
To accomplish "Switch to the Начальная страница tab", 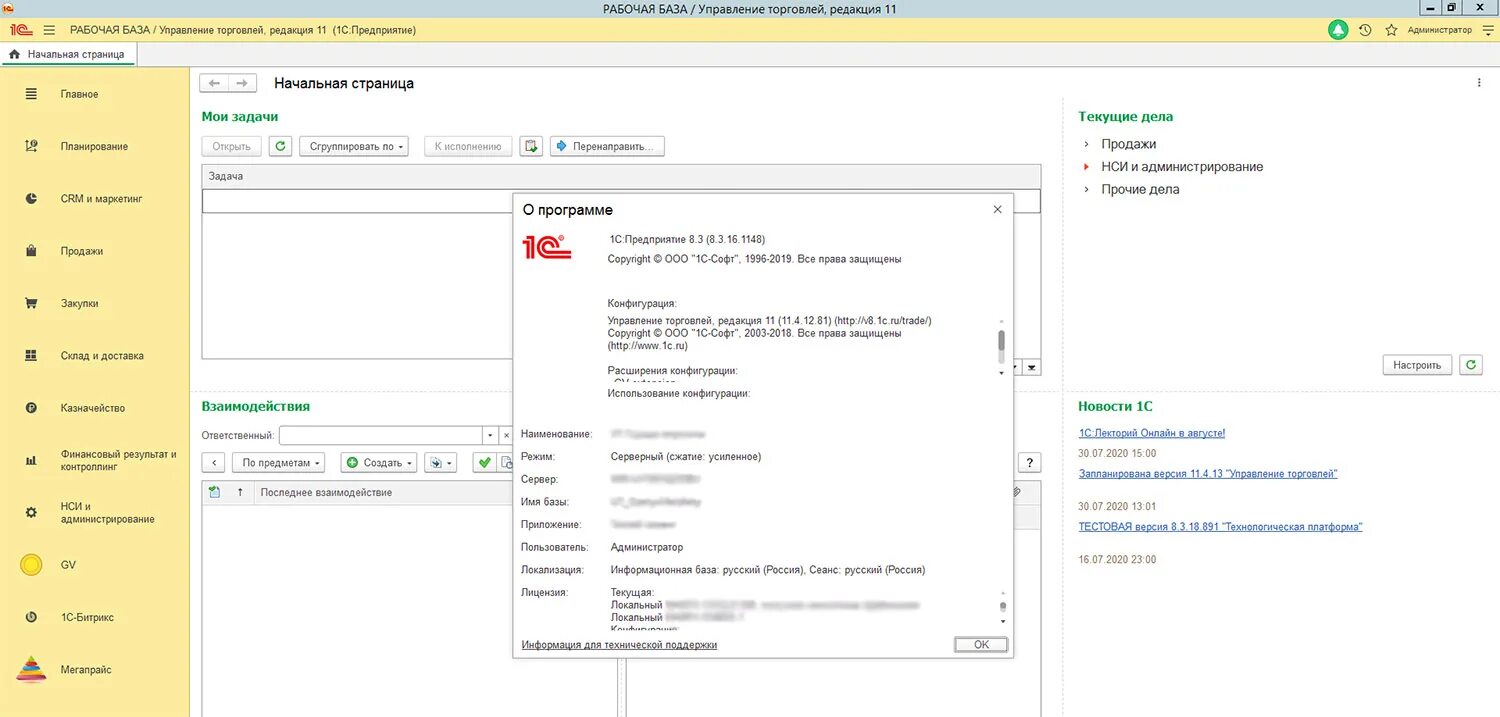I will pos(68,54).
